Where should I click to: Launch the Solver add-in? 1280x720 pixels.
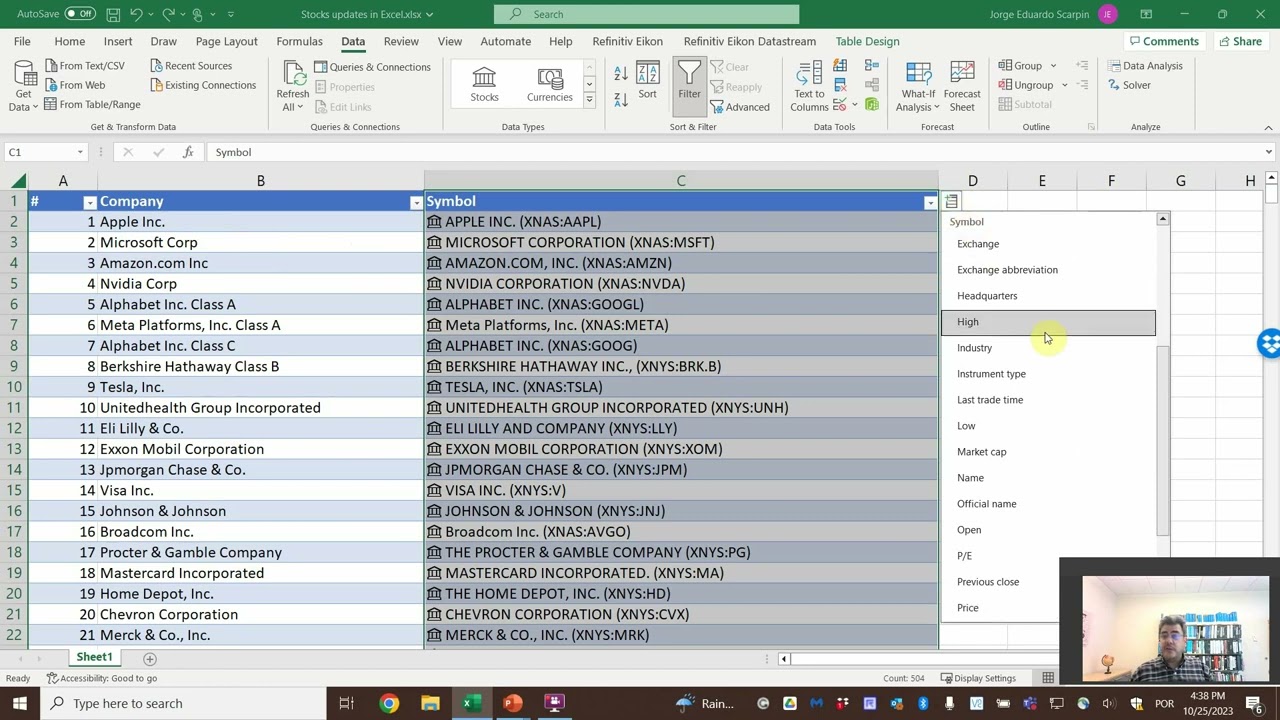coord(1128,85)
